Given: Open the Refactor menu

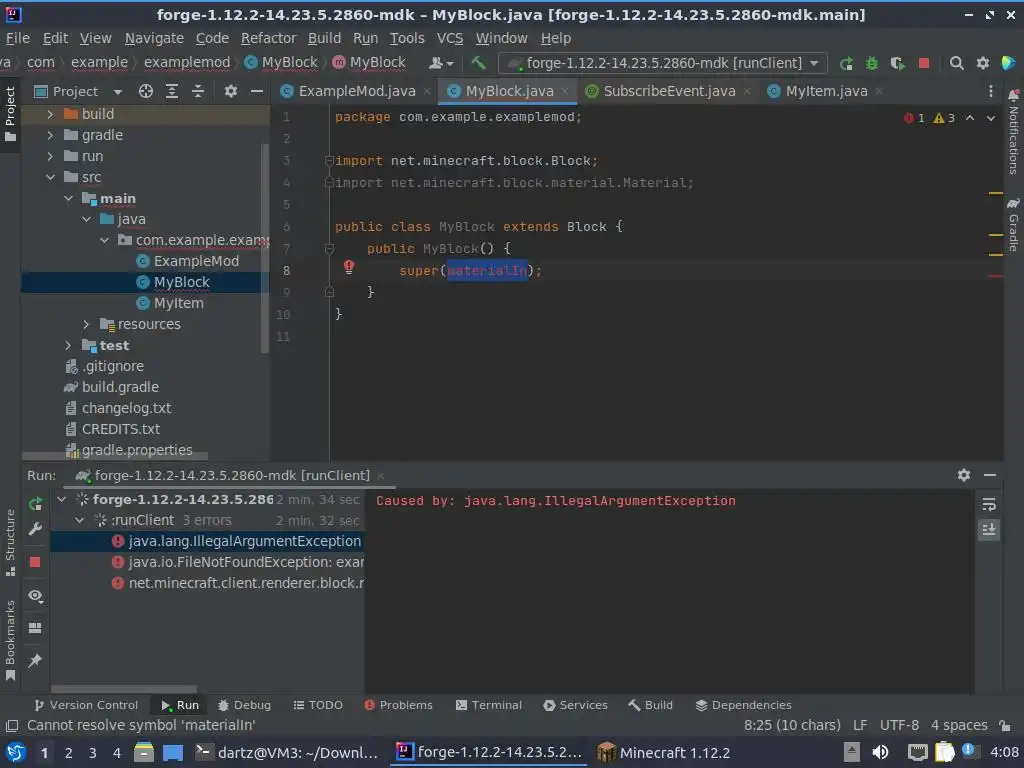Looking at the screenshot, I should click(268, 39).
